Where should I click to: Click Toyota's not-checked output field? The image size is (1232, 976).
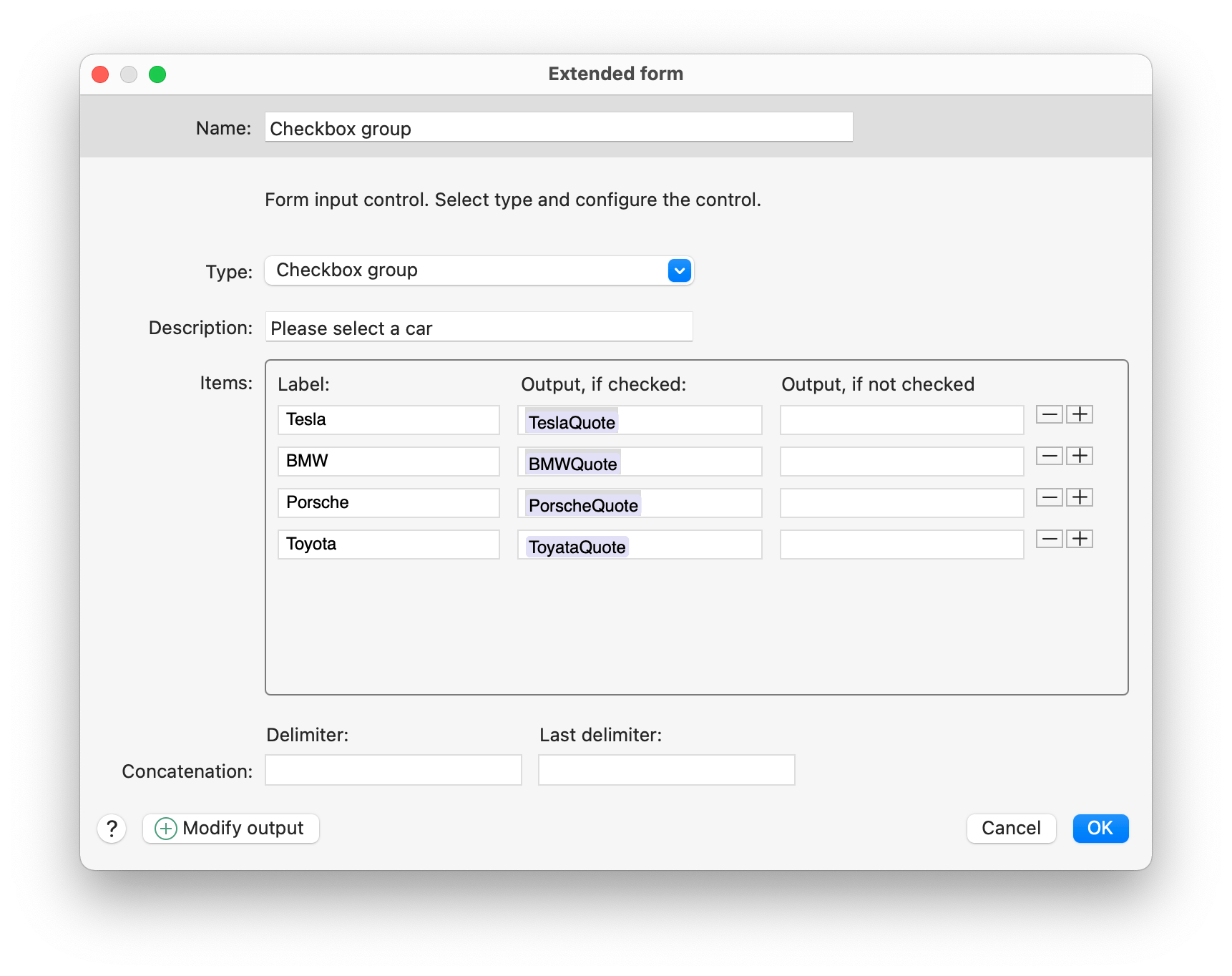click(902, 545)
